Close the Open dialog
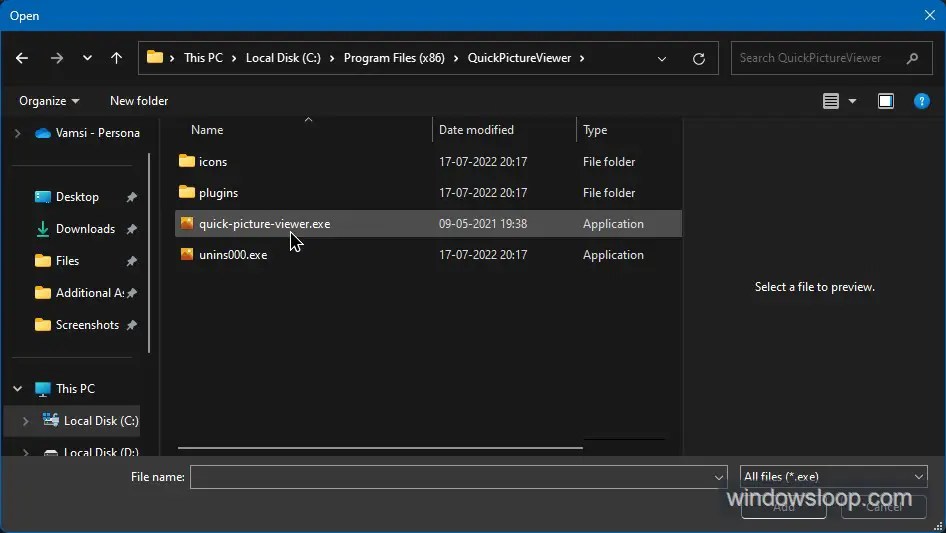The image size is (946, 533). [930, 15]
